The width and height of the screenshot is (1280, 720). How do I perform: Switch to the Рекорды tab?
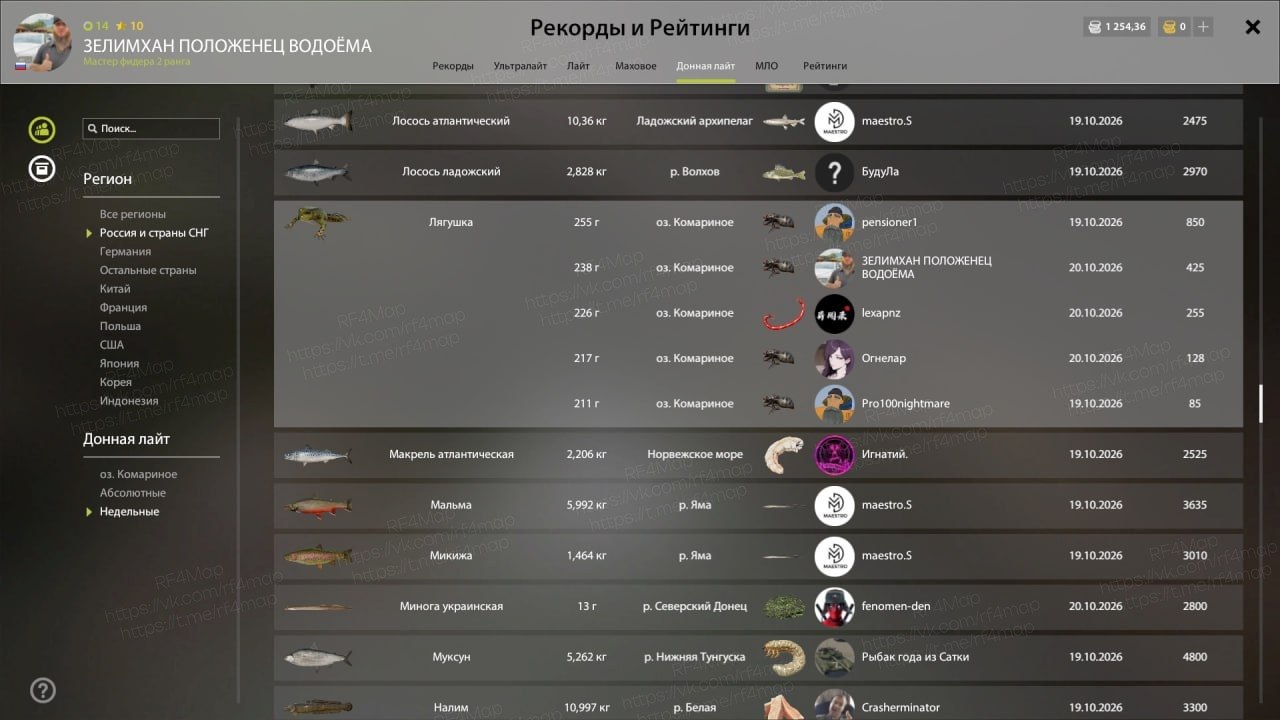click(453, 66)
